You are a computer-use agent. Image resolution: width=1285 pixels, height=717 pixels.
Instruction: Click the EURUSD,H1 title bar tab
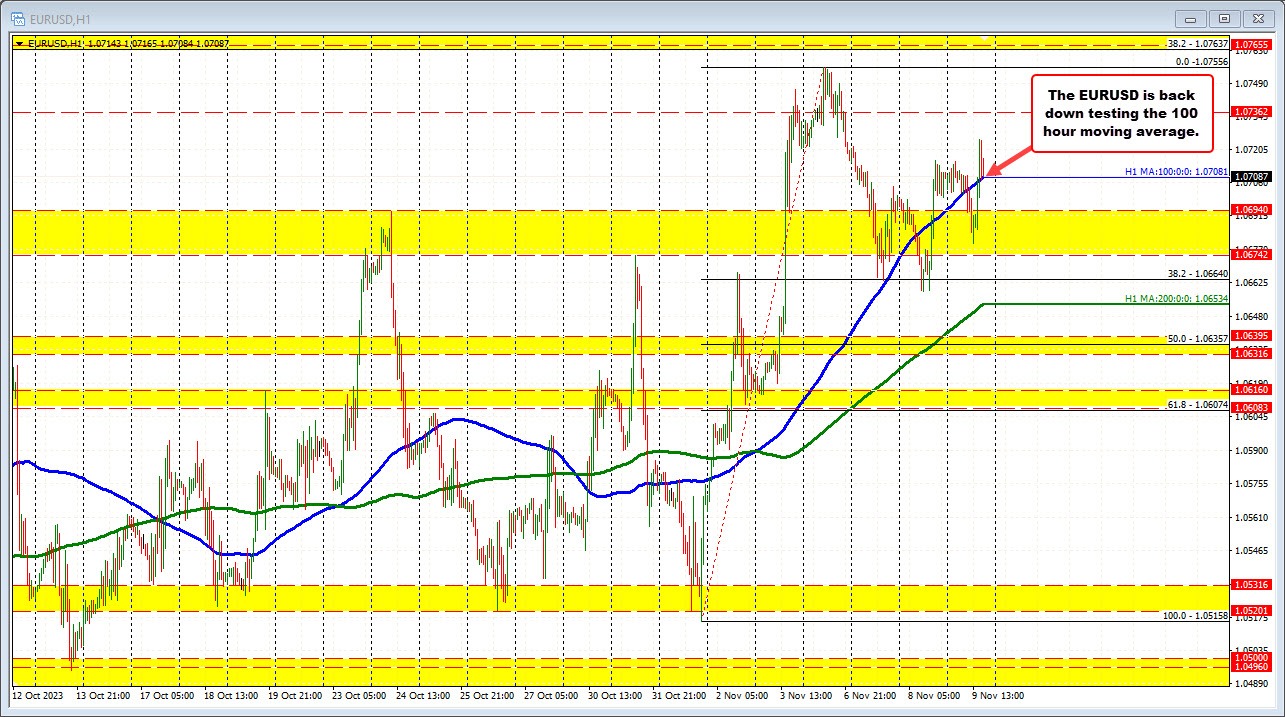pyautogui.click(x=60, y=17)
